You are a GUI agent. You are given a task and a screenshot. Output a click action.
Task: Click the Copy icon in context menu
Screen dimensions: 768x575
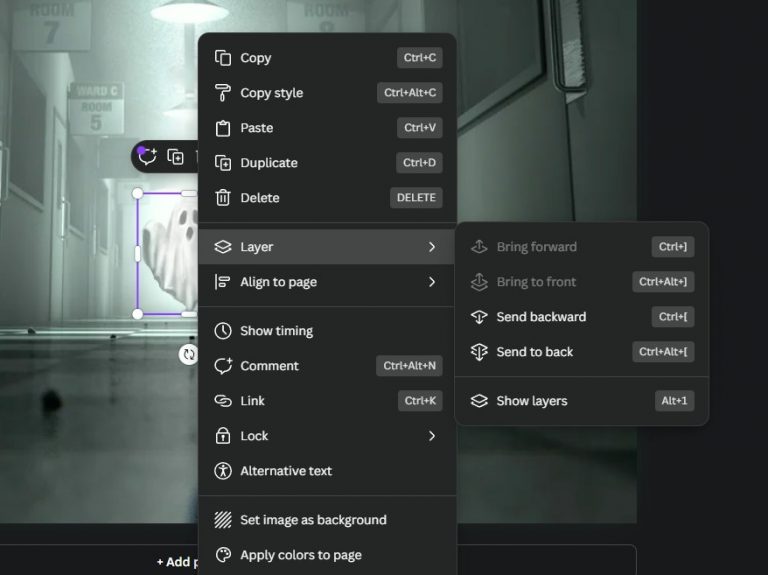pyautogui.click(x=223, y=58)
